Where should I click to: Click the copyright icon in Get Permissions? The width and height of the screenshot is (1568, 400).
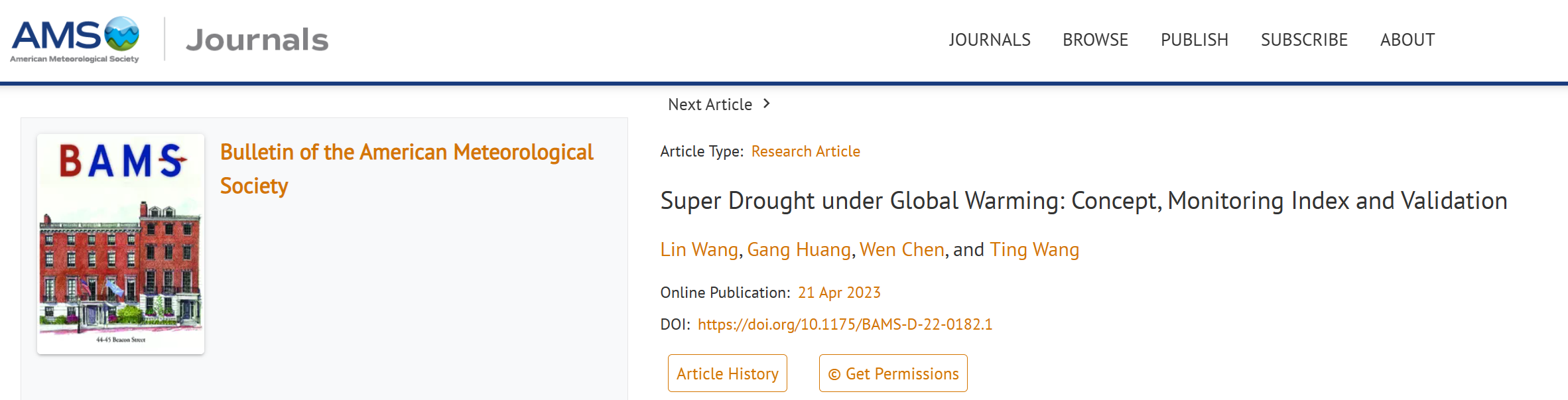(834, 375)
